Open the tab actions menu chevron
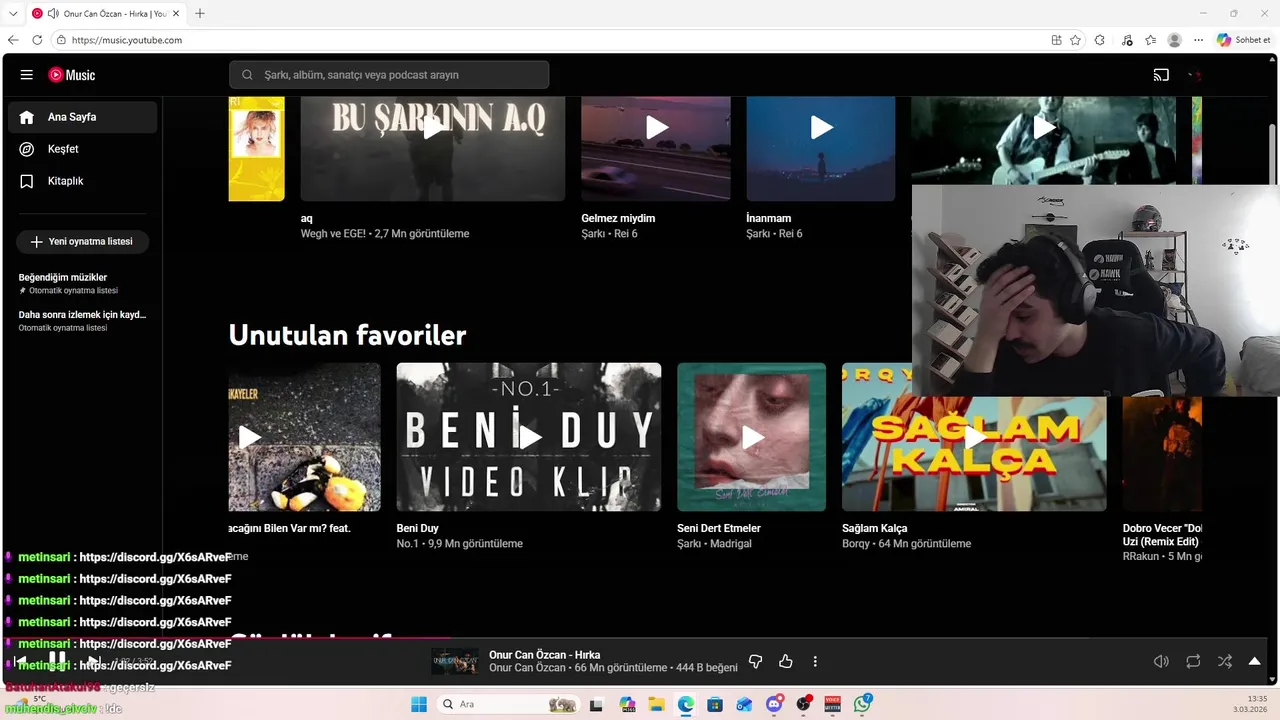The height and width of the screenshot is (720, 1280). coord(13,13)
